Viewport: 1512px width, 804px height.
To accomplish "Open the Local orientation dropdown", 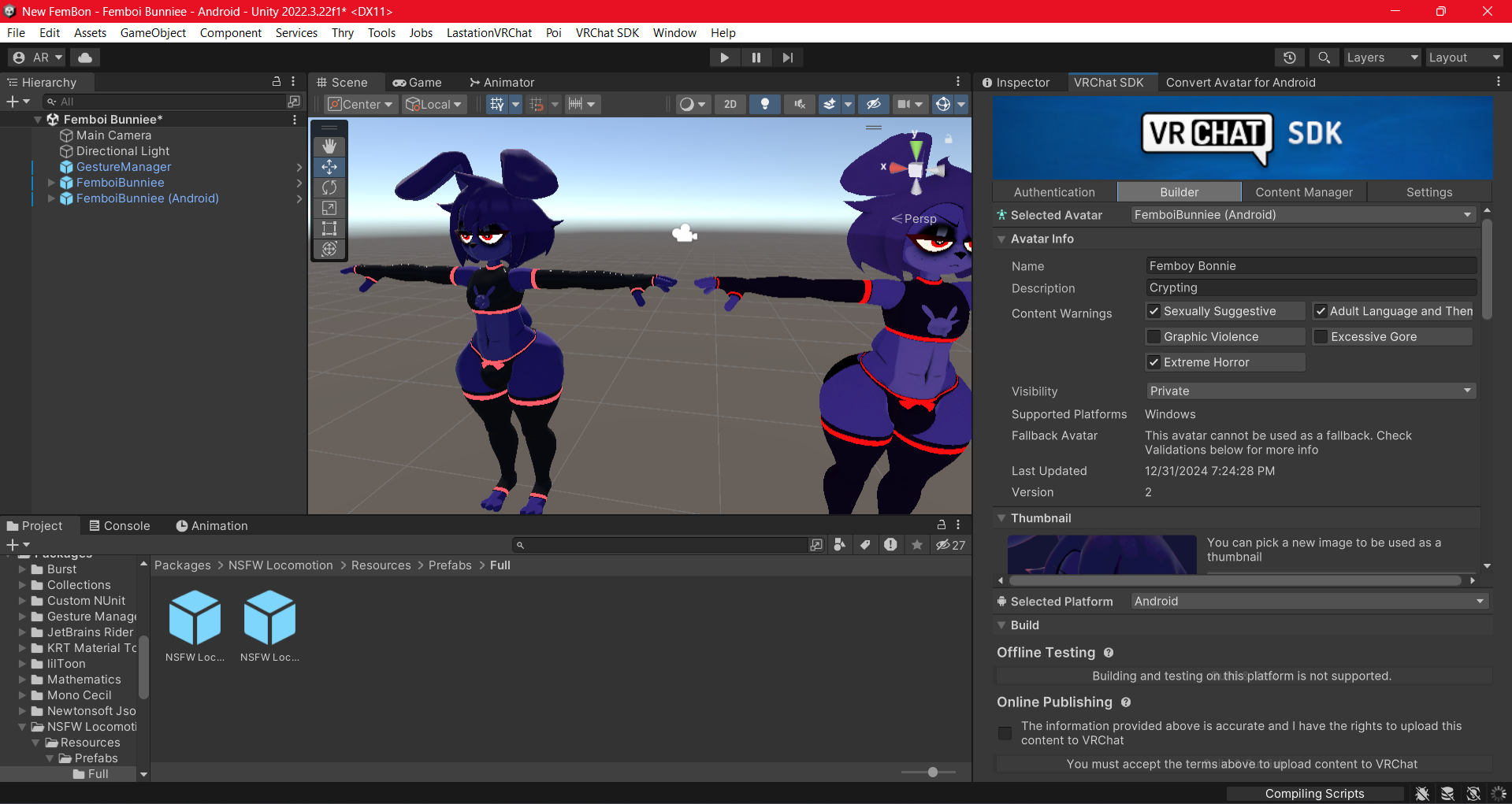I will point(434,104).
